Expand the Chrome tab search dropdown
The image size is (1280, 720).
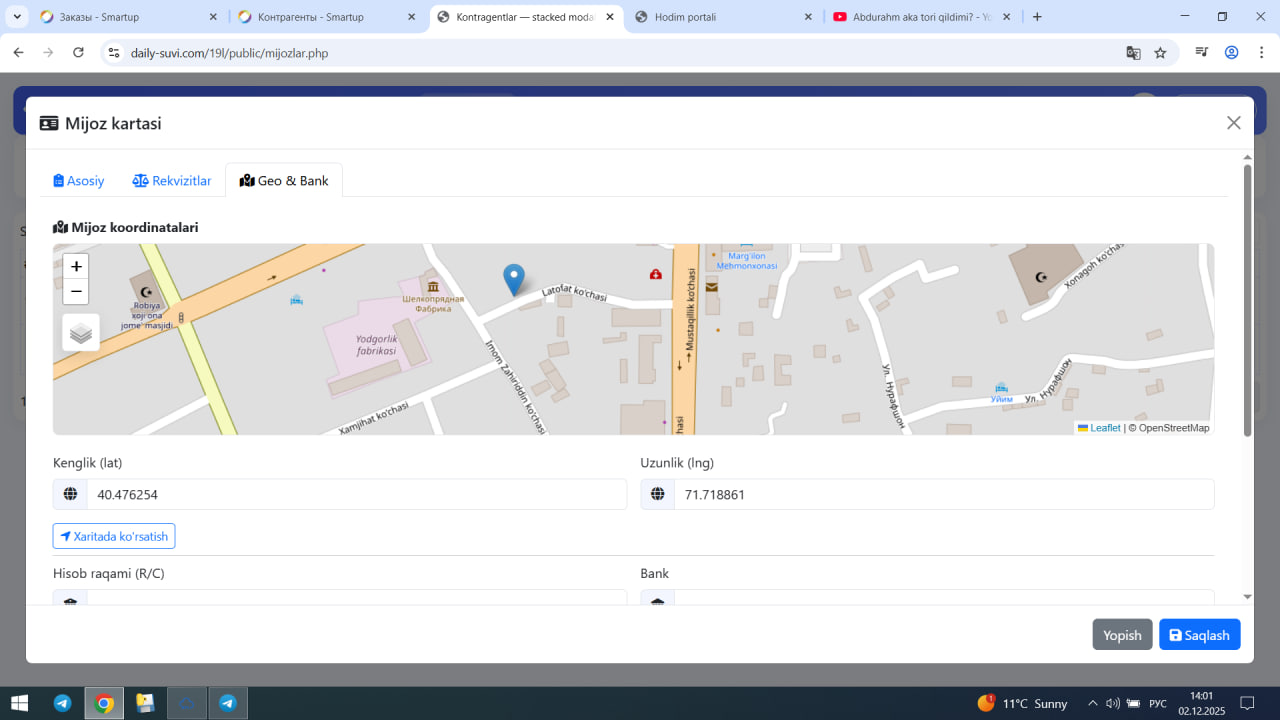pyautogui.click(x=18, y=17)
